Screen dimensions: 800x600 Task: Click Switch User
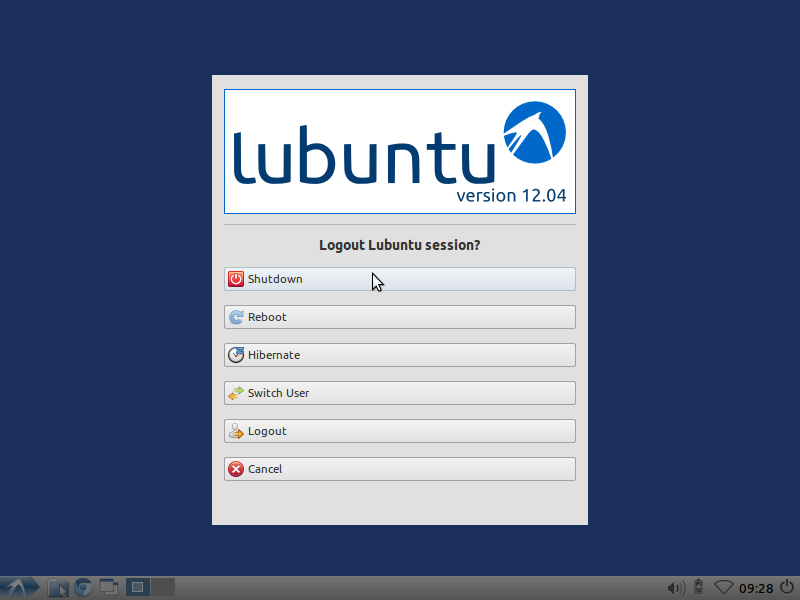point(399,393)
